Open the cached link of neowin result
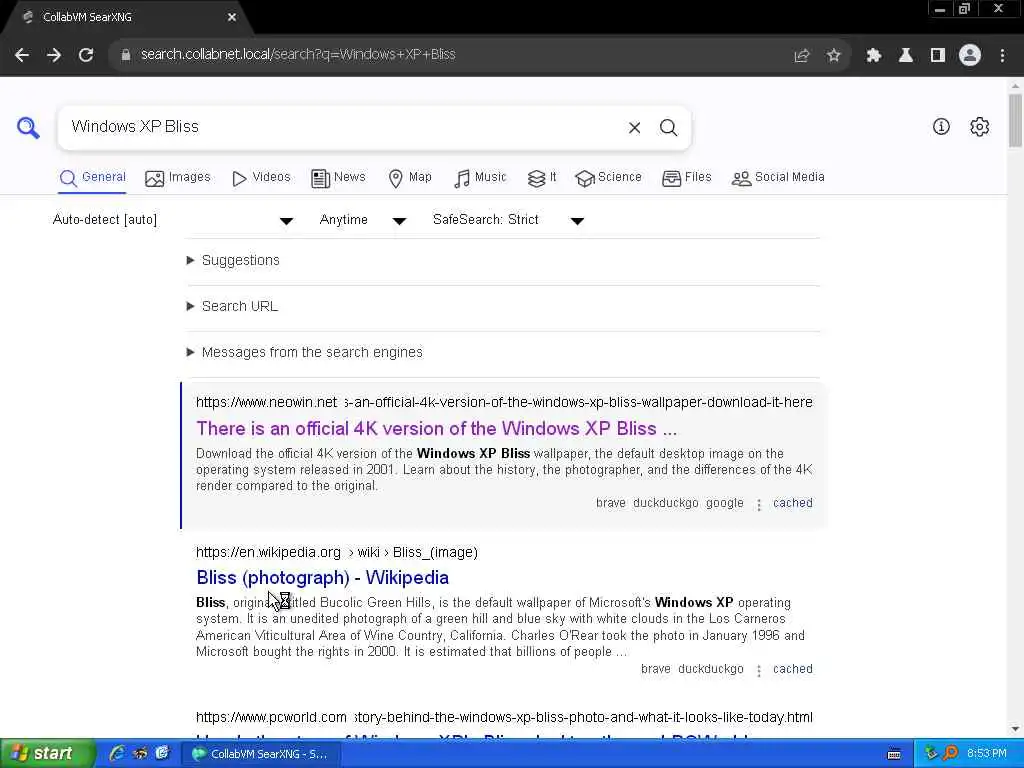 [x=793, y=503]
